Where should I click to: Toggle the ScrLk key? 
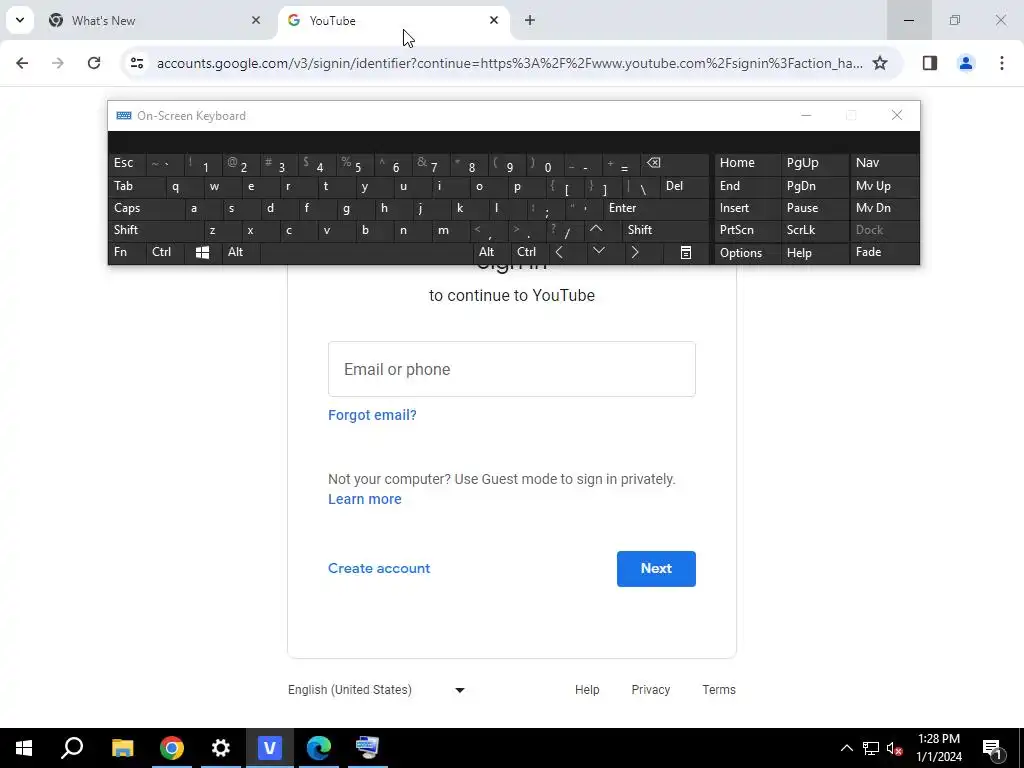814,230
